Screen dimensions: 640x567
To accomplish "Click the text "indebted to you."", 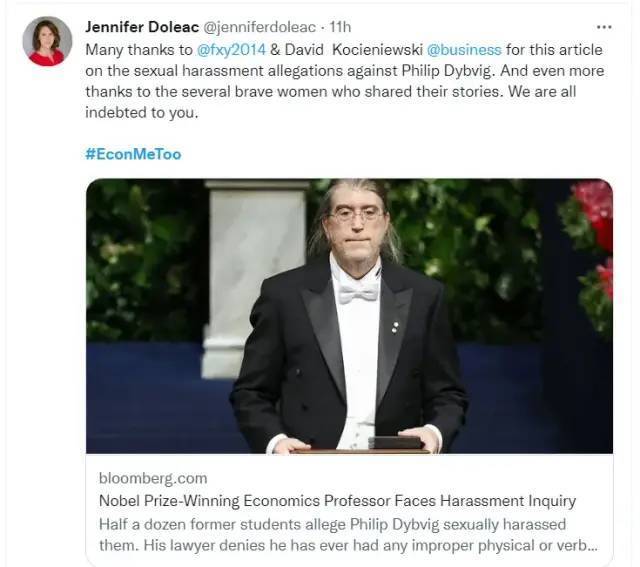I will (x=142, y=114).
